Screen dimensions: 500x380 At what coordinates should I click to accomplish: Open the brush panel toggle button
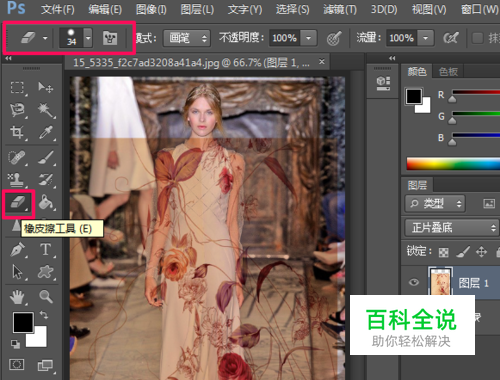(x=110, y=38)
